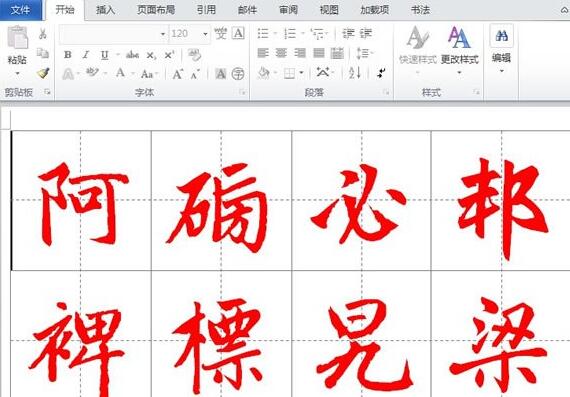Expand bullets list dropdown
Screen dimensions: 570x397
[x=275, y=34]
